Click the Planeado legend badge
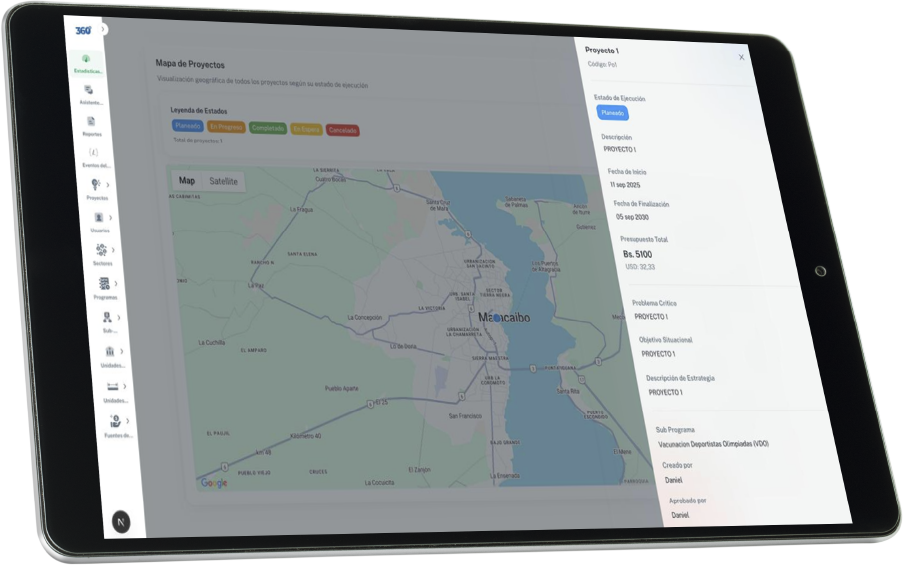This screenshot has height=565, width=903. tap(187, 126)
